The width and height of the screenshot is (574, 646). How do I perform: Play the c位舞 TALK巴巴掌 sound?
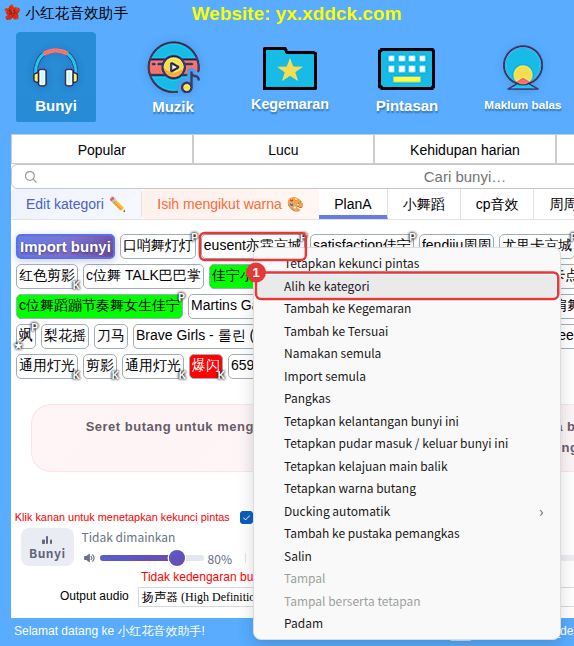pos(143,276)
